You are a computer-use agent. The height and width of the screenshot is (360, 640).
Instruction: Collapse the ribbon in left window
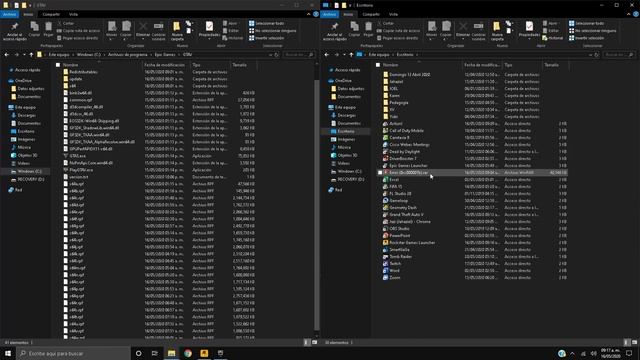(x=309, y=14)
